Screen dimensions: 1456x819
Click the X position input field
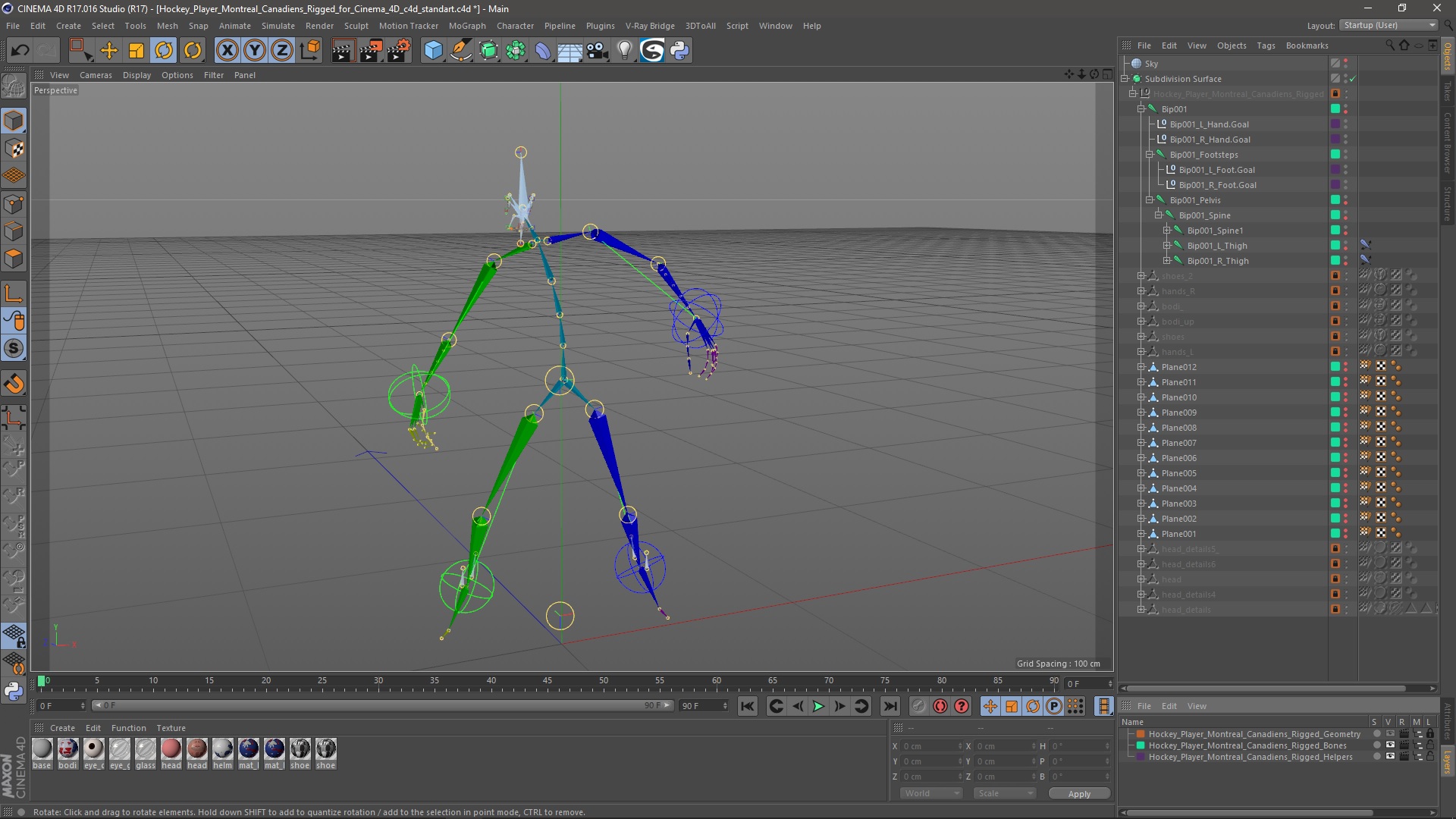tap(932, 746)
